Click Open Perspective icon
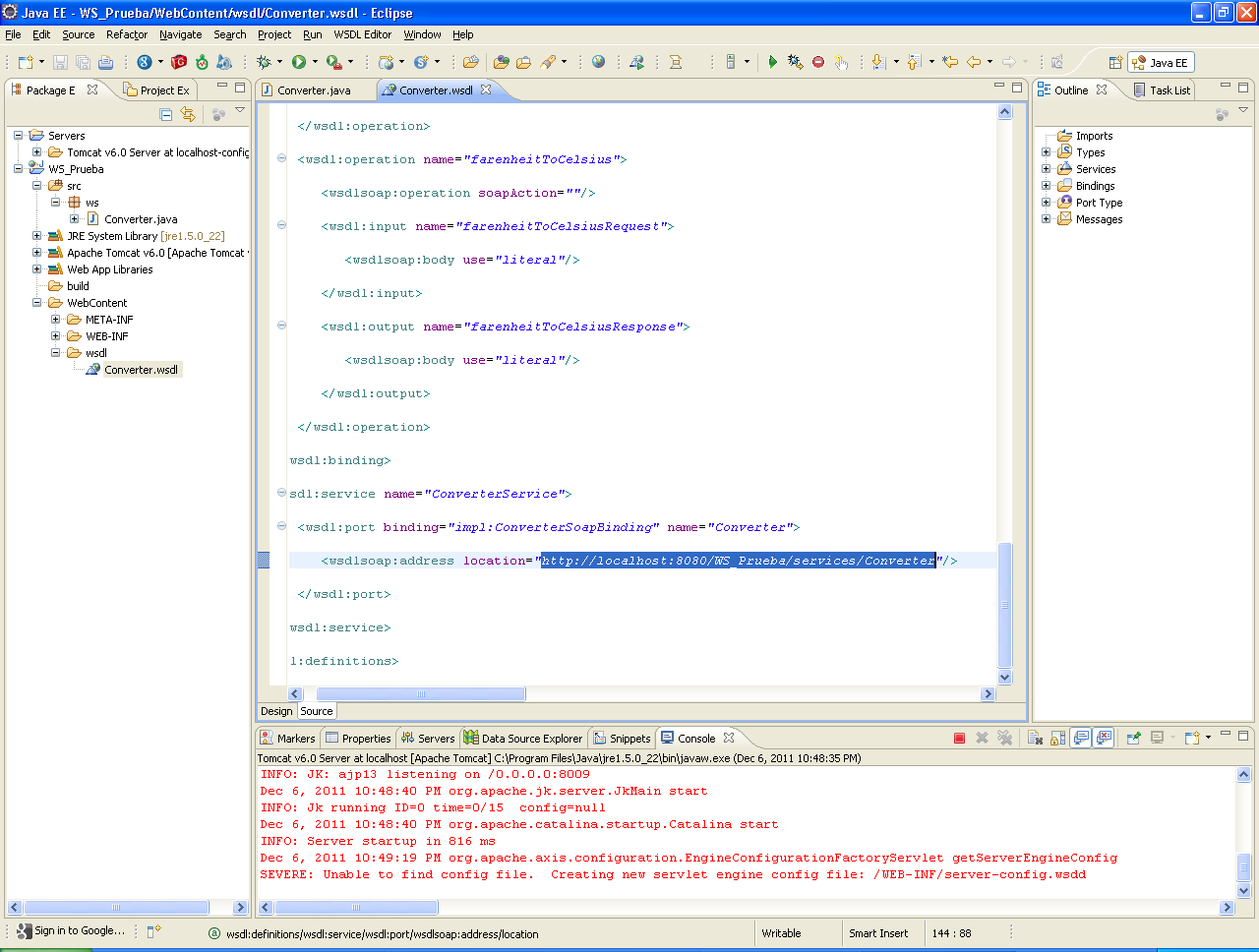 tap(1115, 62)
